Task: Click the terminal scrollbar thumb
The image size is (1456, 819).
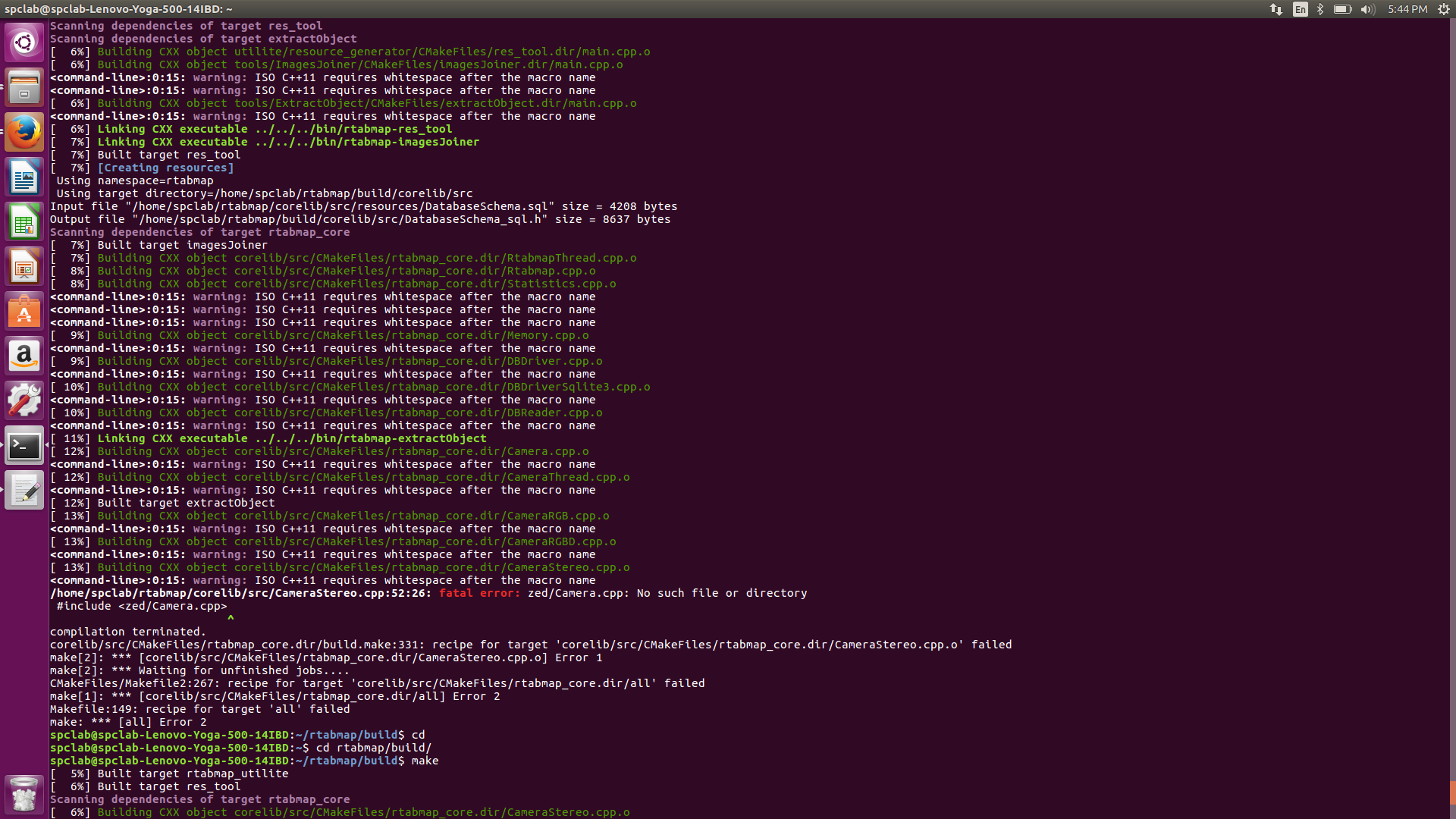Action: tap(1452, 792)
